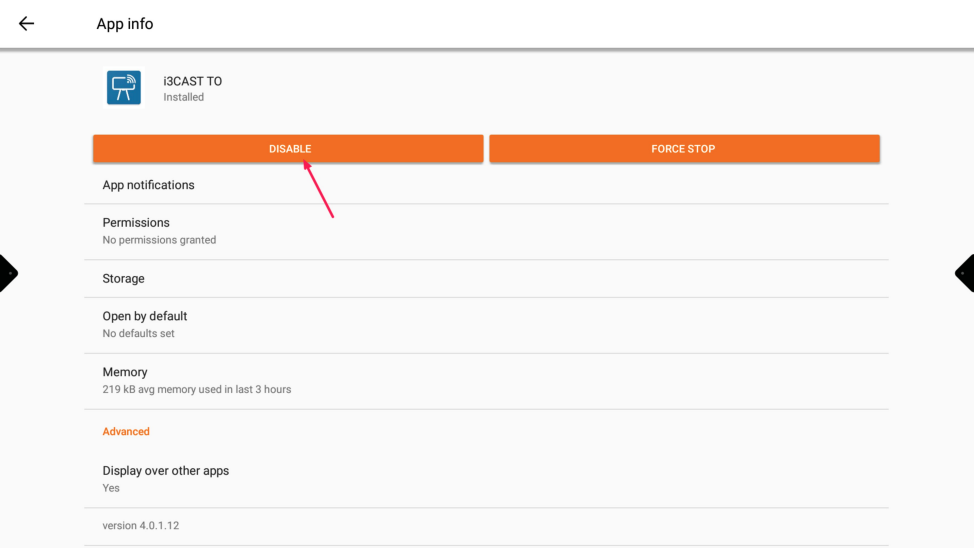Viewport: 974px width, 549px height.
Task: Toggle Display over other apps setting
Action: (x=166, y=471)
